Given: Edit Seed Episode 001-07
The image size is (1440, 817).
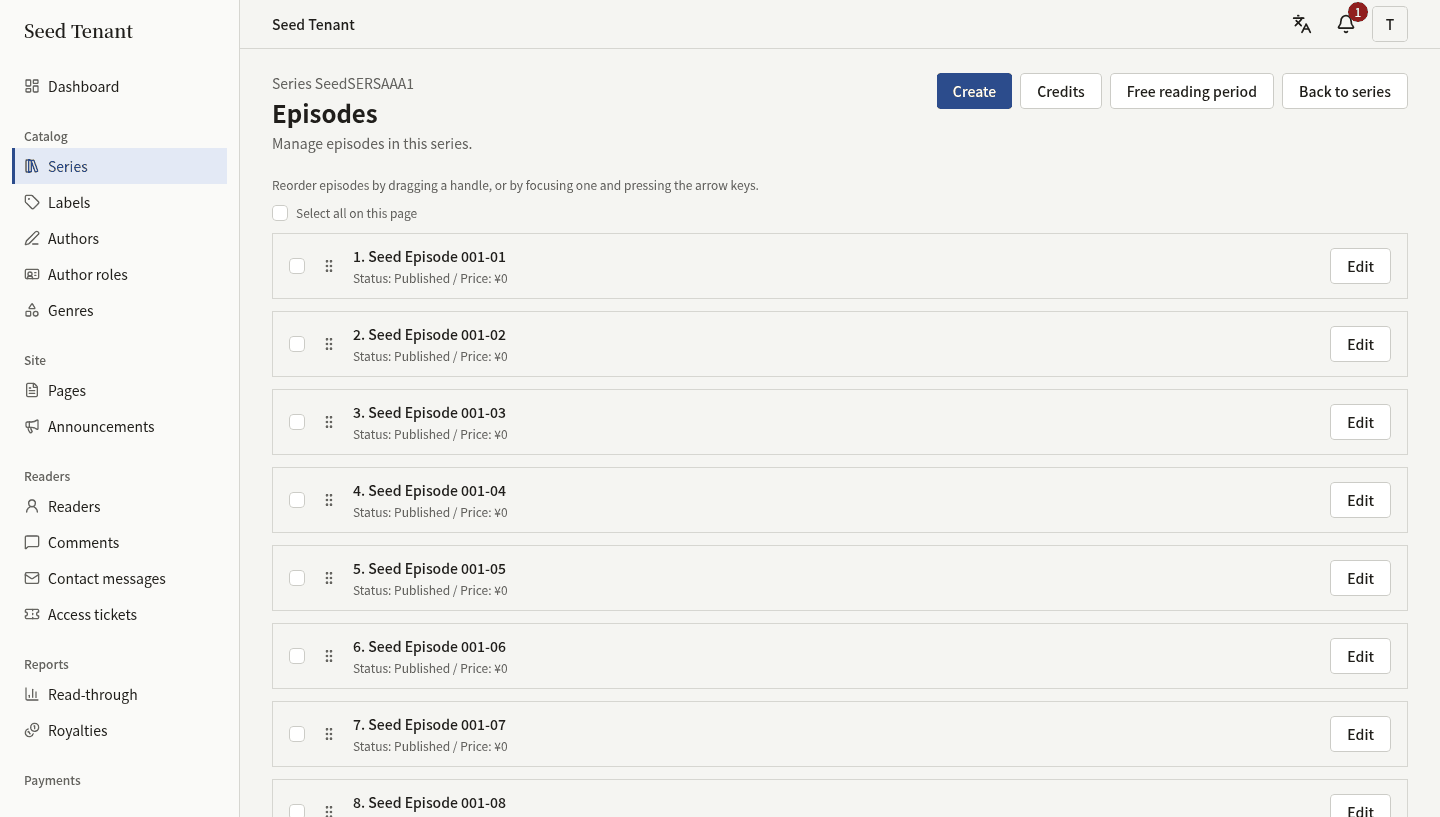Looking at the screenshot, I should [1360, 734].
